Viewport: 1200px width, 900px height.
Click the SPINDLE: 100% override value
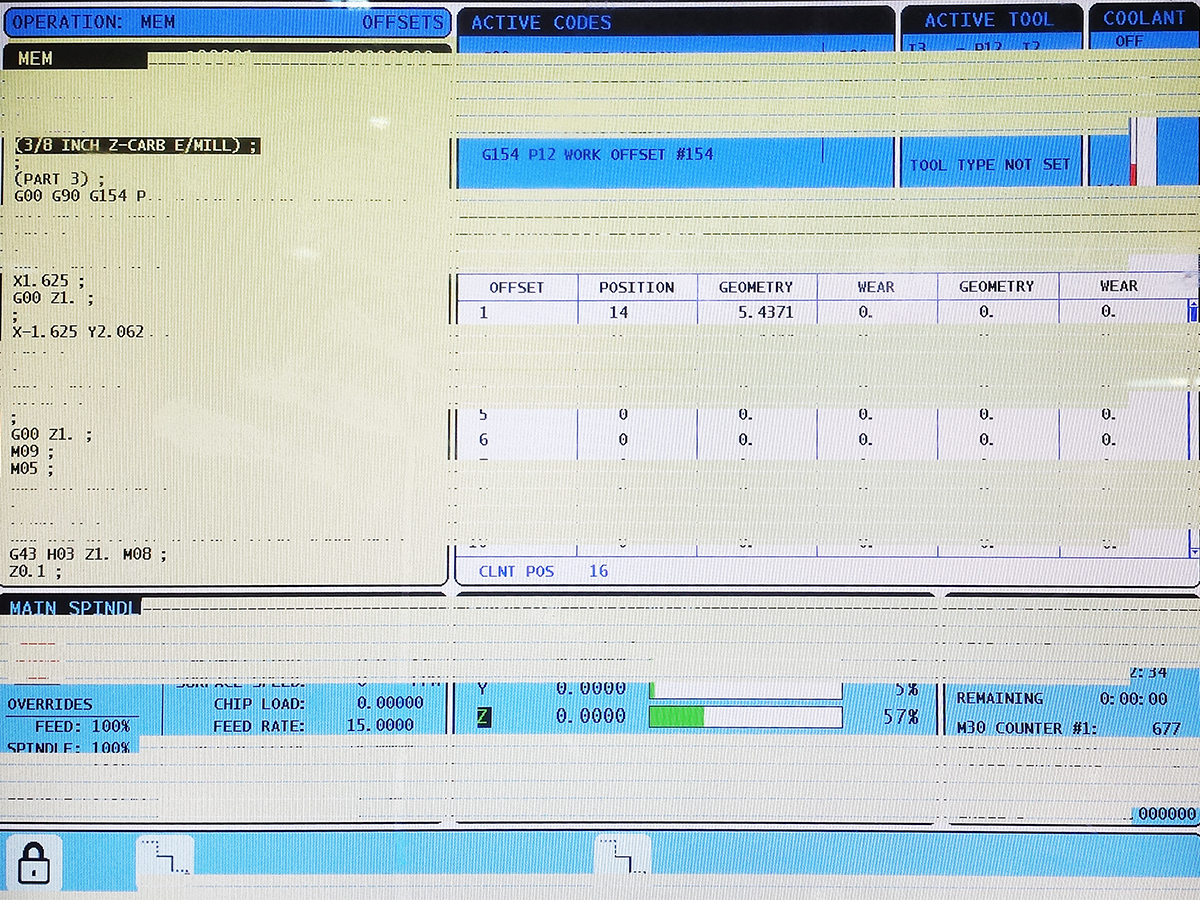[x=68, y=748]
